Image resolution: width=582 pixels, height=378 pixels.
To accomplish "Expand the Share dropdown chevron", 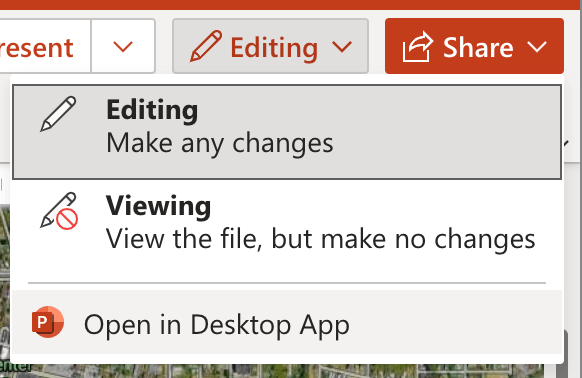I will pyautogui.click(x=537, y=47).
